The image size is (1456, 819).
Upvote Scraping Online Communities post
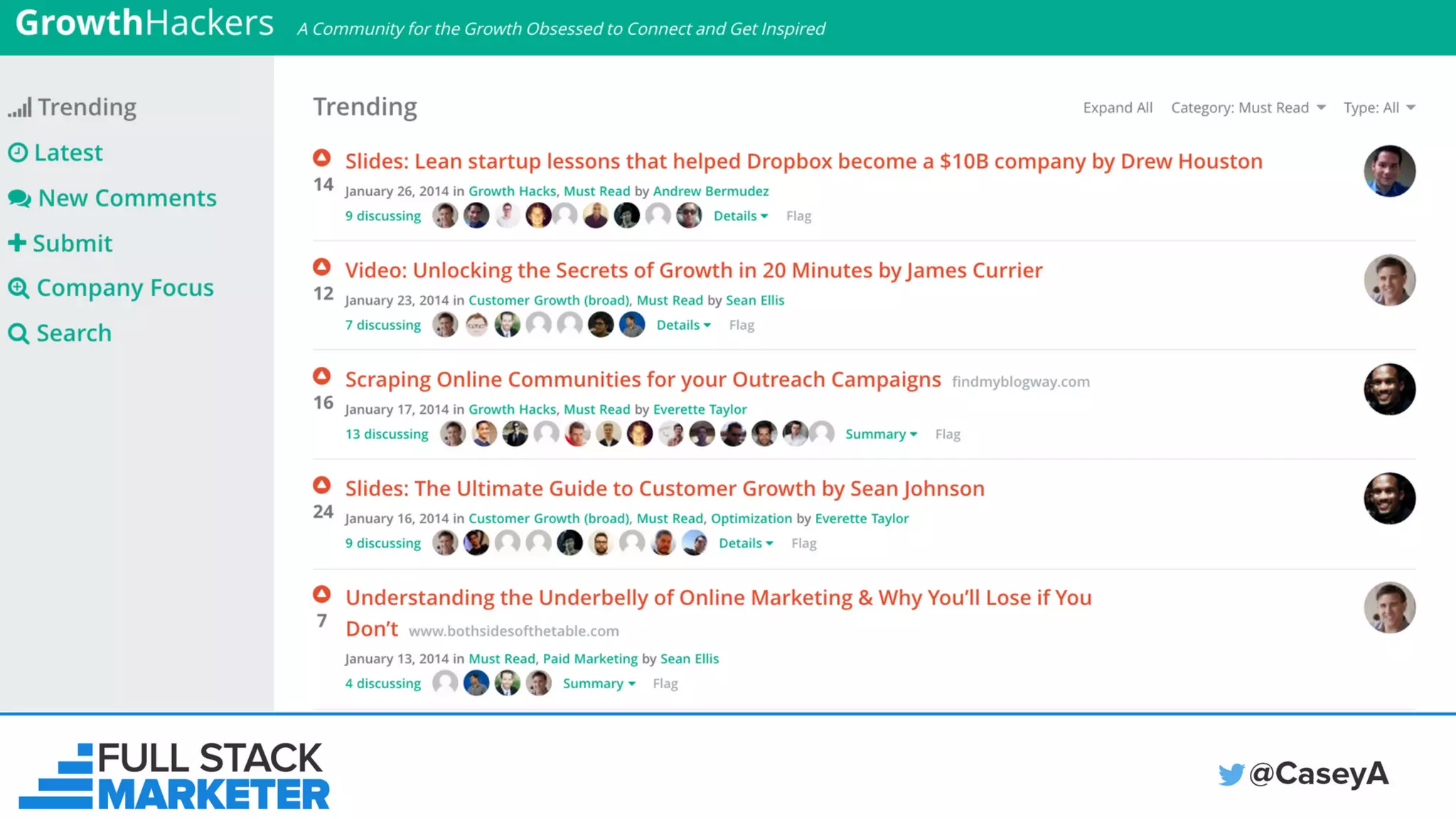322,375
